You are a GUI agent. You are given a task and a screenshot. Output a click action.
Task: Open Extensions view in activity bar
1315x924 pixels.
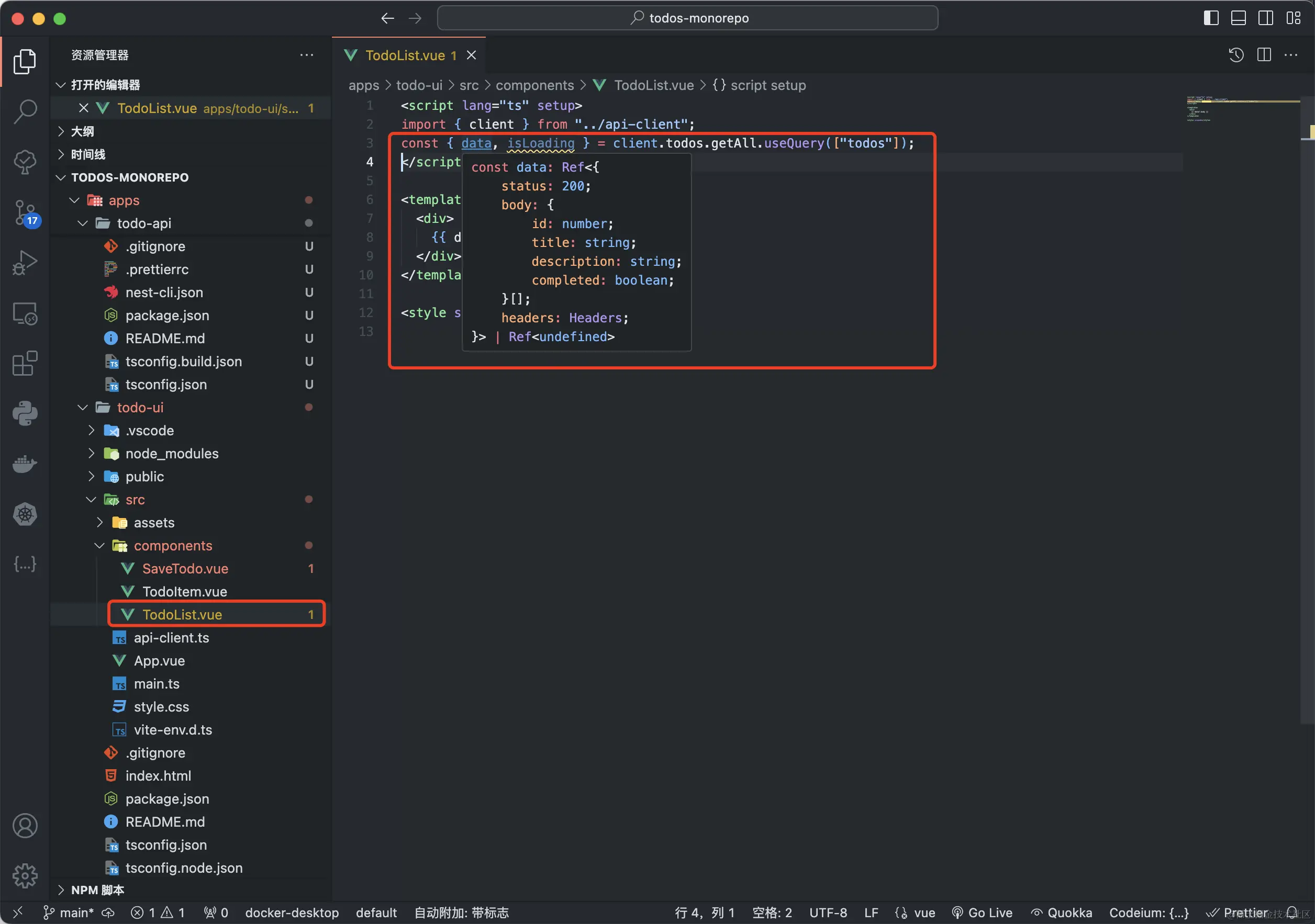pyautogui.click(x=25, y=364)
